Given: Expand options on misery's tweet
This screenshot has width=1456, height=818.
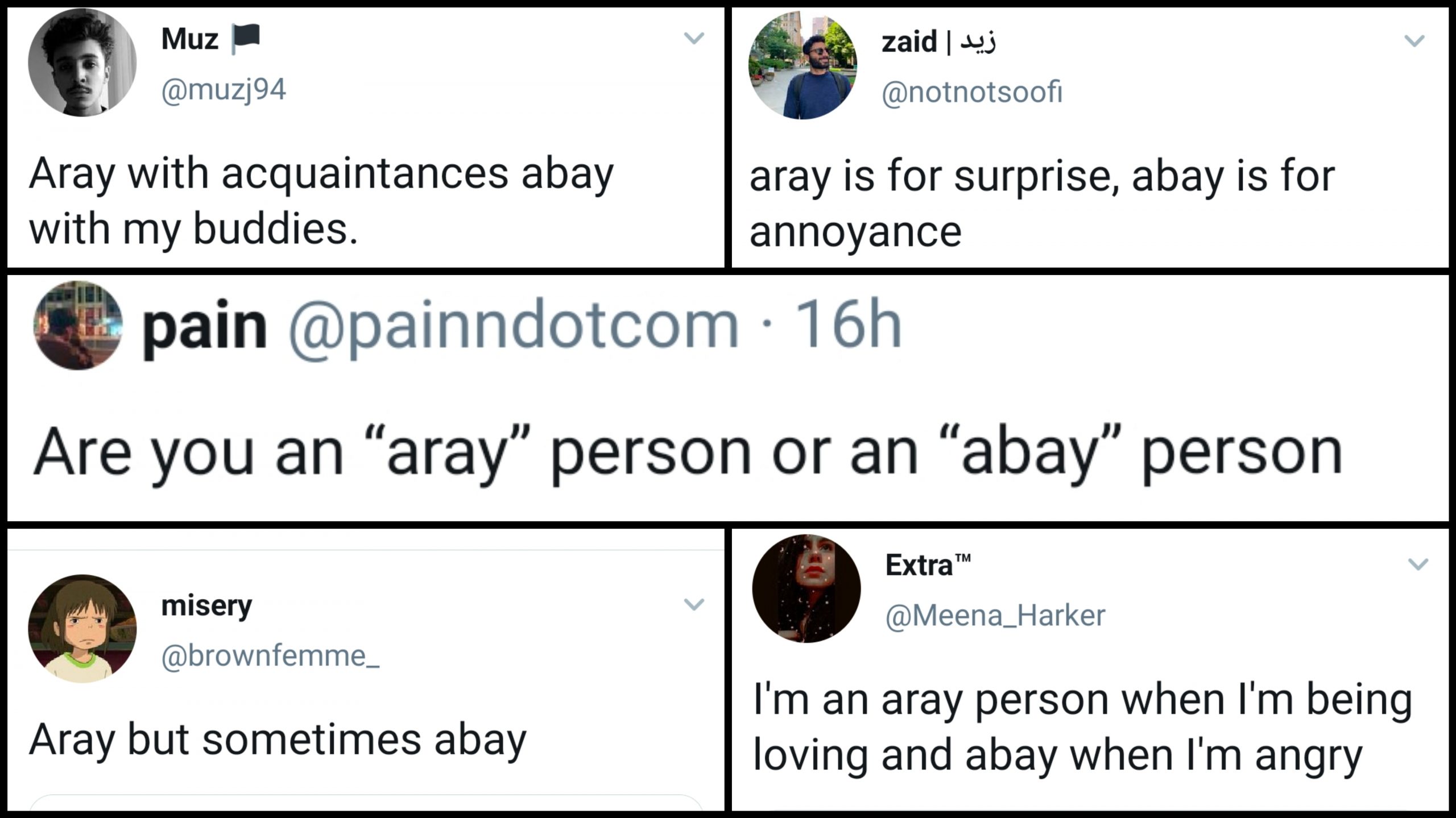Looking at the screenshot, I should pyautogui.click(x=695, y=604).
